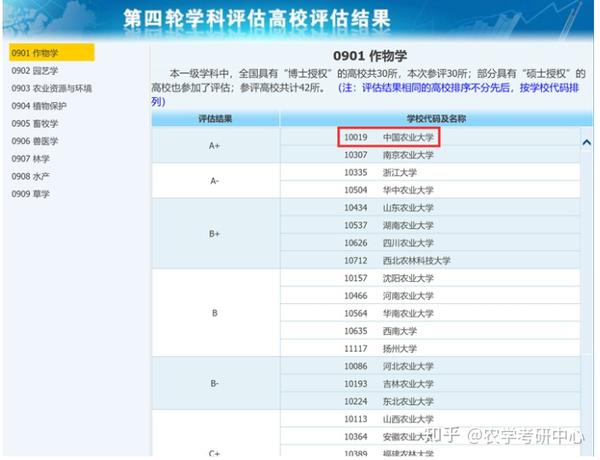
Task: Select the 10564 华南农业大学 row
Action: [x=430, y=313]
